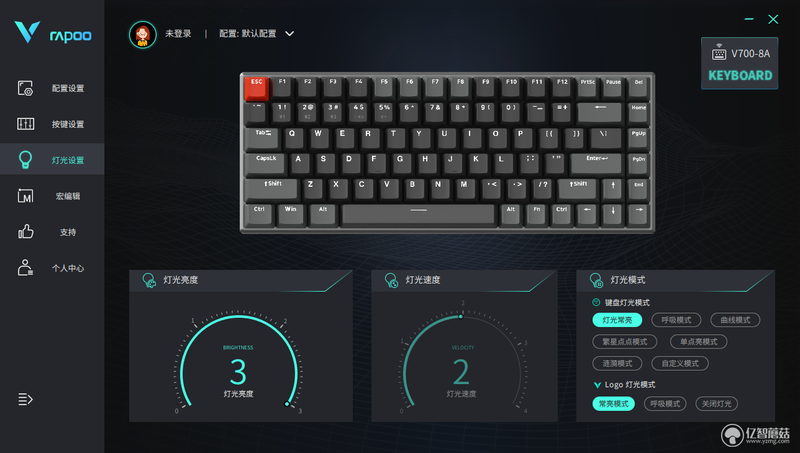The height and width of the screenshot is (453, 800).
Task: Open 配置设置 via its sidebar icon
Action: click(25, 88)
